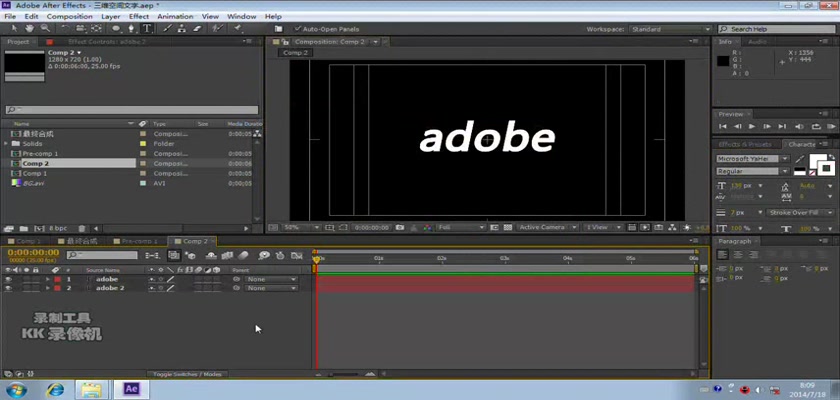
Task: Click the Motion Blur enable icon
Action: [x=243, y=256]
